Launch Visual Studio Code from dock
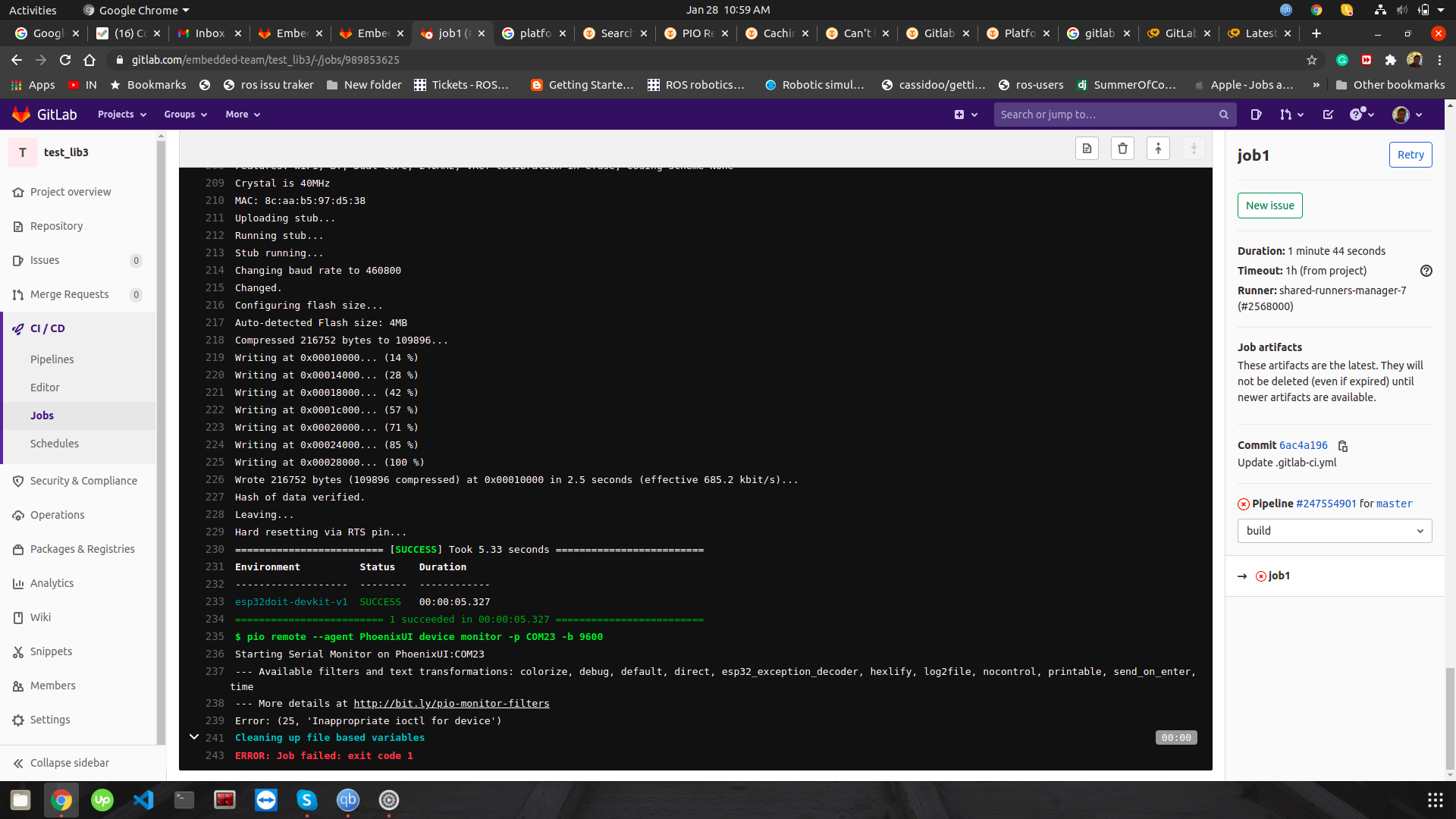 [143, 800]
